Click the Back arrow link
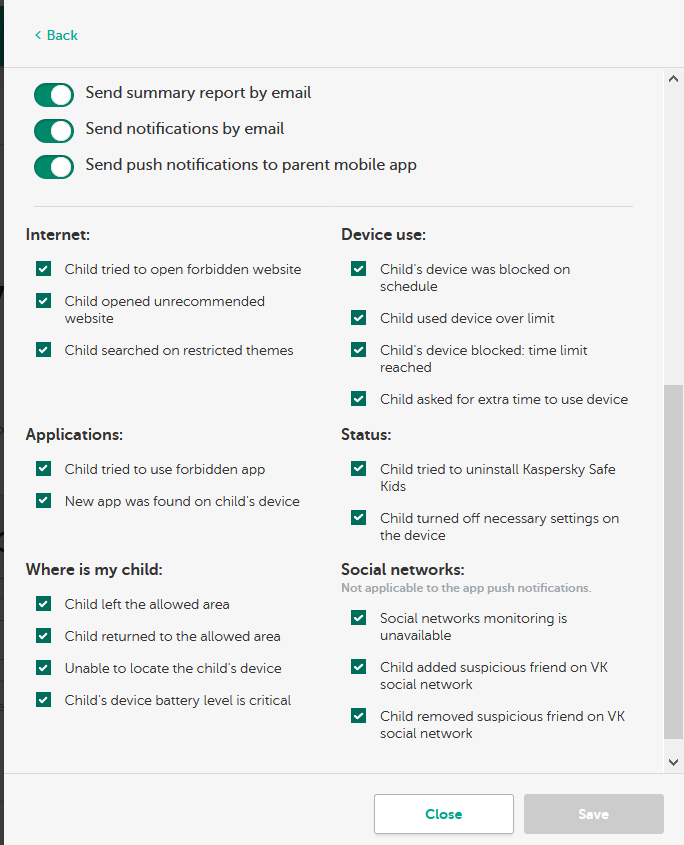Screen dimensions: 684x845 [55, 35]
